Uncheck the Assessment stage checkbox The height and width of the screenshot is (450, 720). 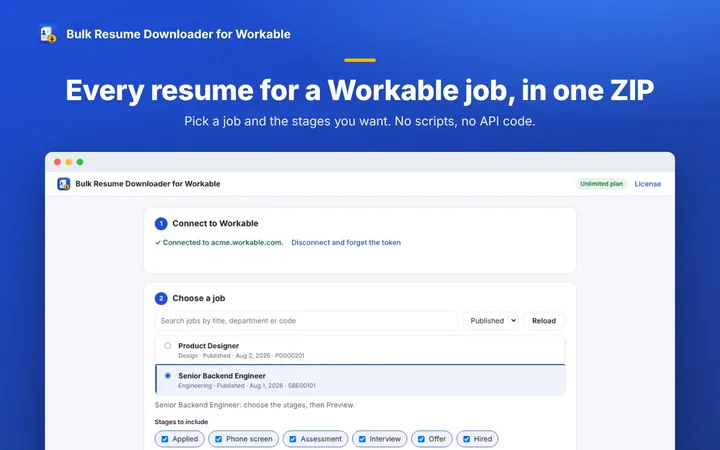[x=293, y=439]
